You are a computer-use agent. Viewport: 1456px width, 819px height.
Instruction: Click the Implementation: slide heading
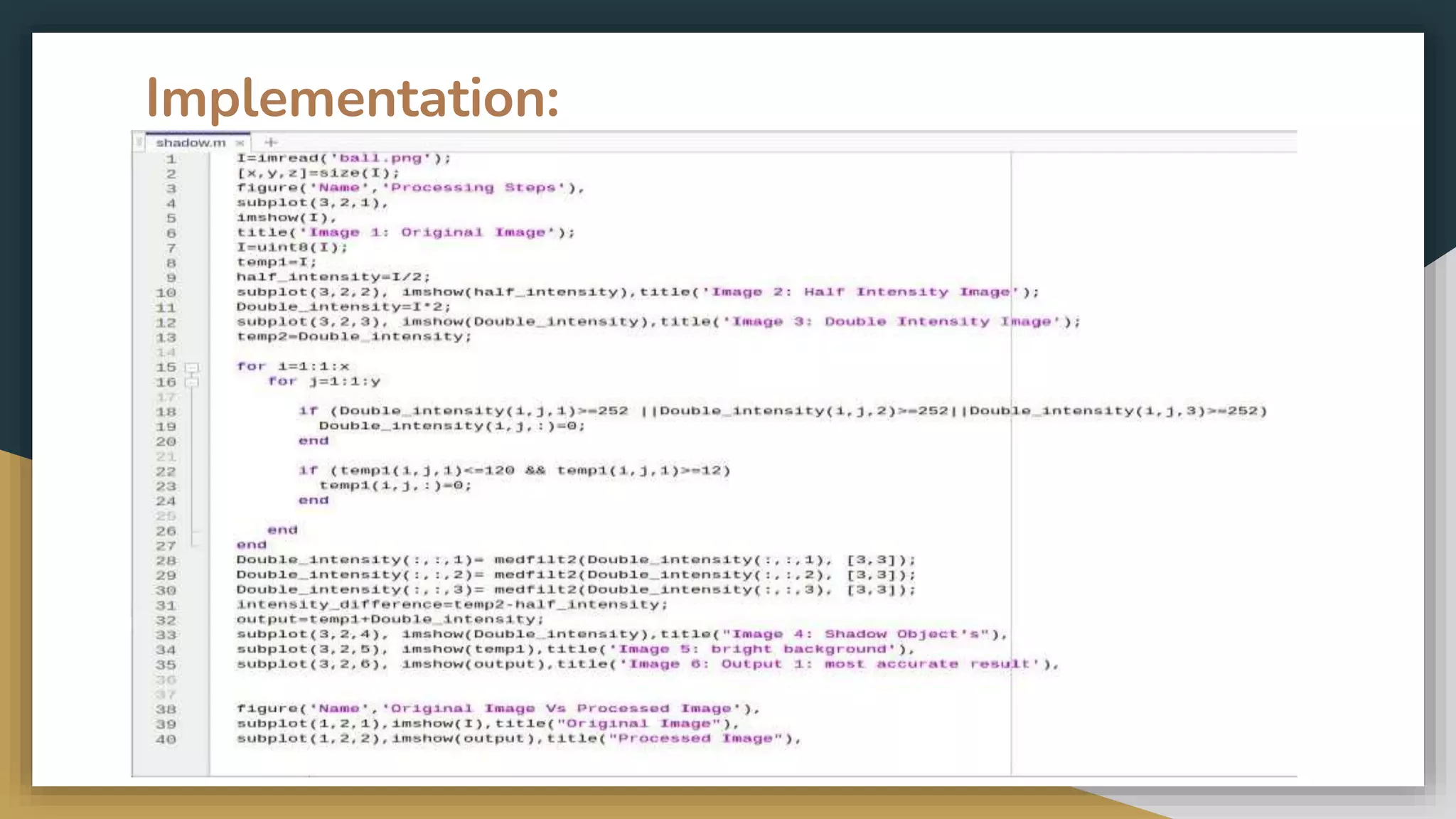point(353,98)
